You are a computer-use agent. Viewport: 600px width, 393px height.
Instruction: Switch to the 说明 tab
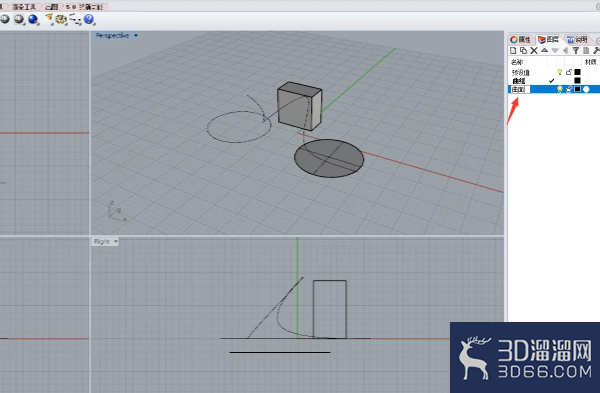click(x=578, y=39)
